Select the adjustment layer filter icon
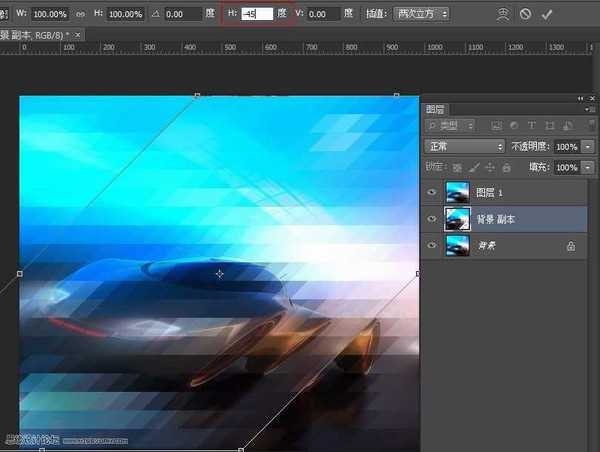600x452 pixels. [x=513, y=125]
